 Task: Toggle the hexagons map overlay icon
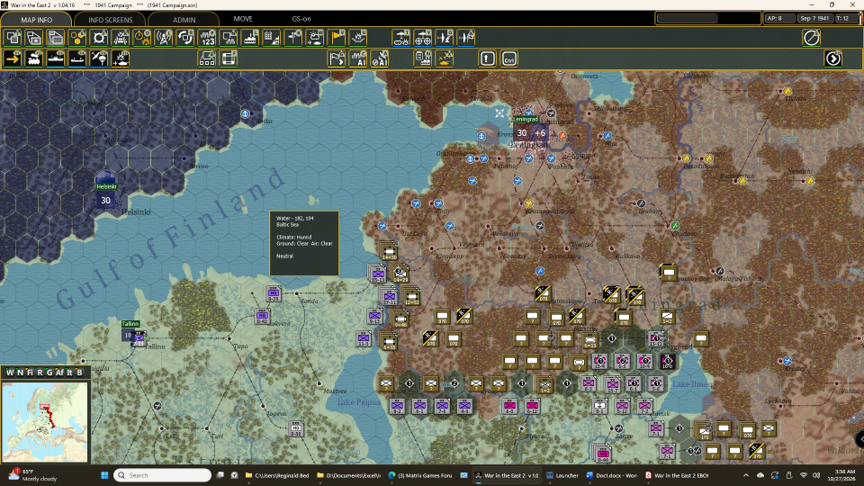coord(77,38)
